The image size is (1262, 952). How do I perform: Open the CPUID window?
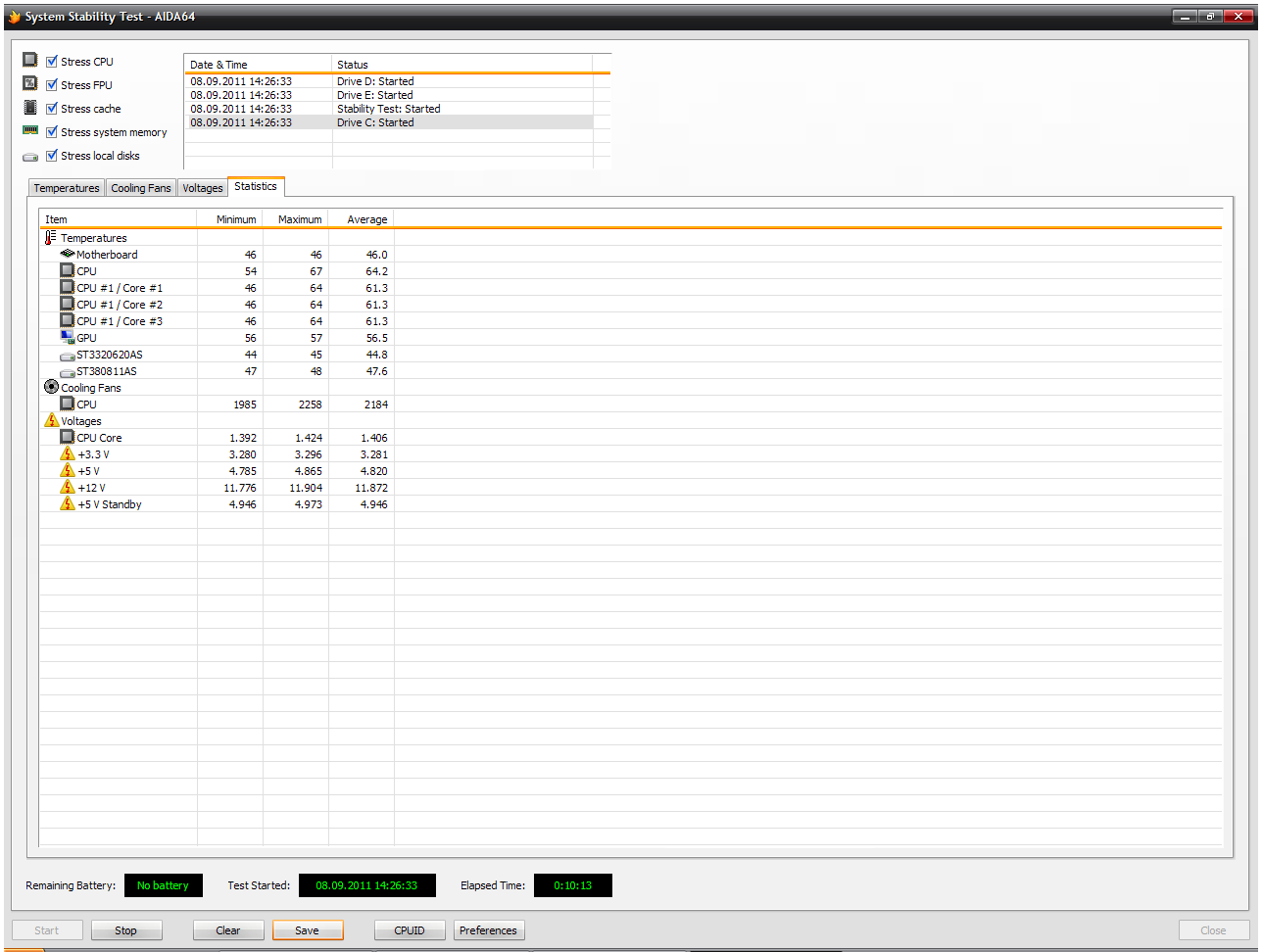point(410,930)
